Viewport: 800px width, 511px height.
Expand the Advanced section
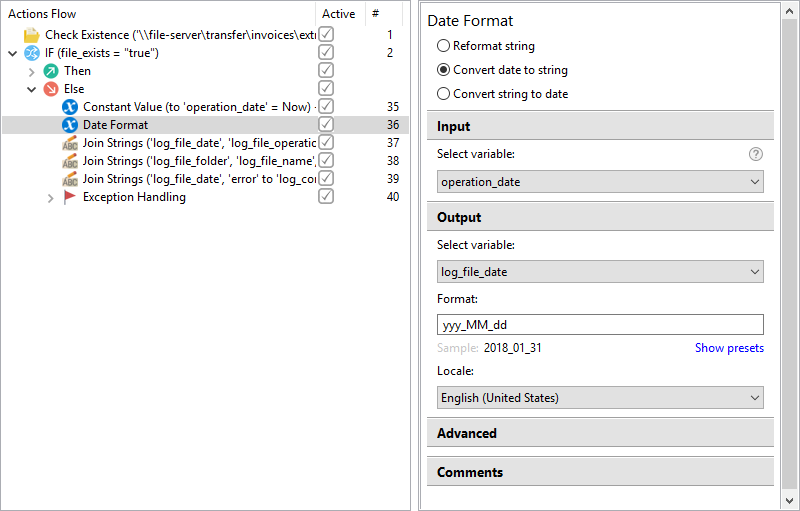[x=600, y=433]
